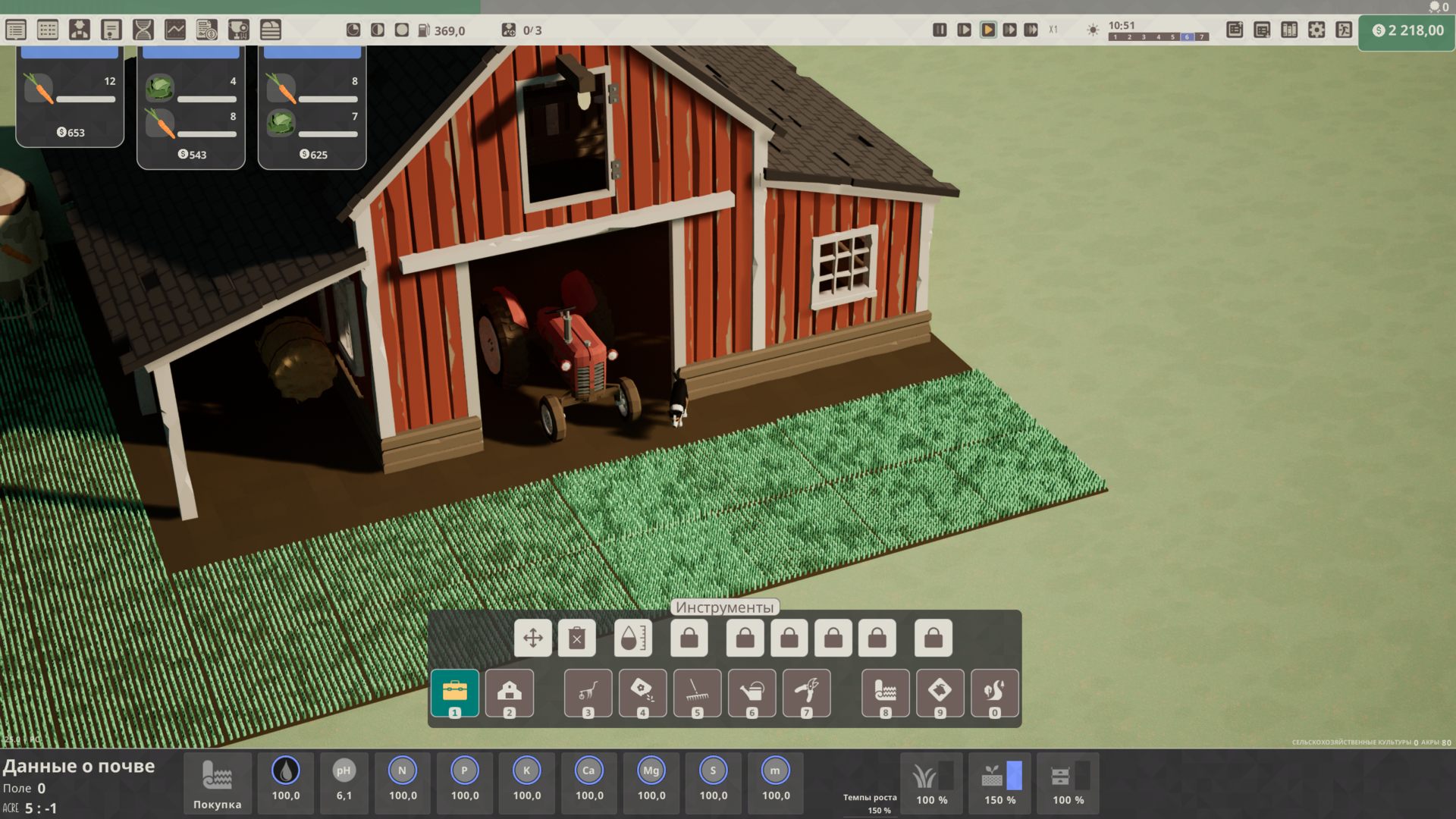Pick the rake tool

697,692
